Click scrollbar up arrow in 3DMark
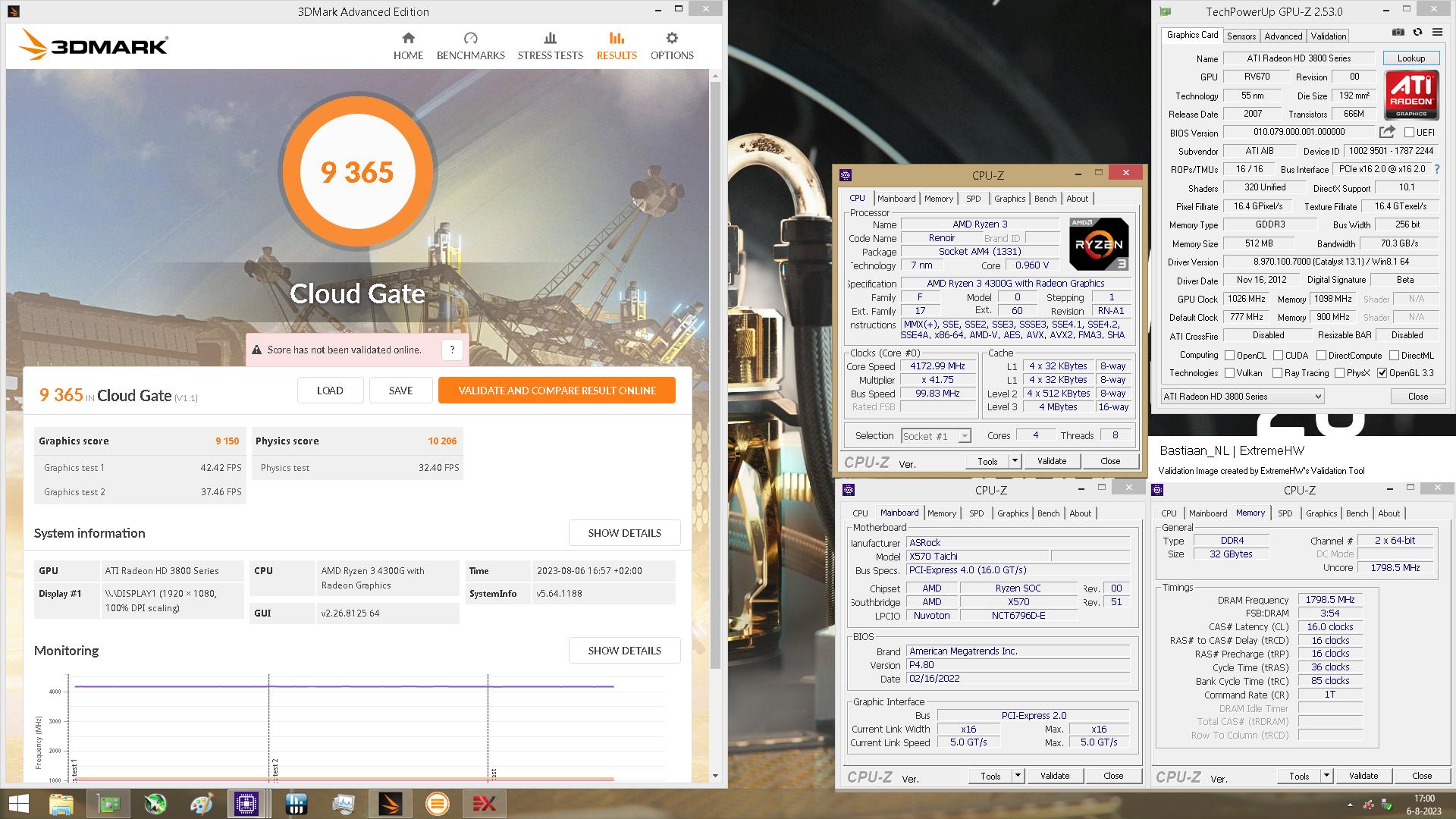This screenshot has height=819, width=1456. click(x=715, y=76)
